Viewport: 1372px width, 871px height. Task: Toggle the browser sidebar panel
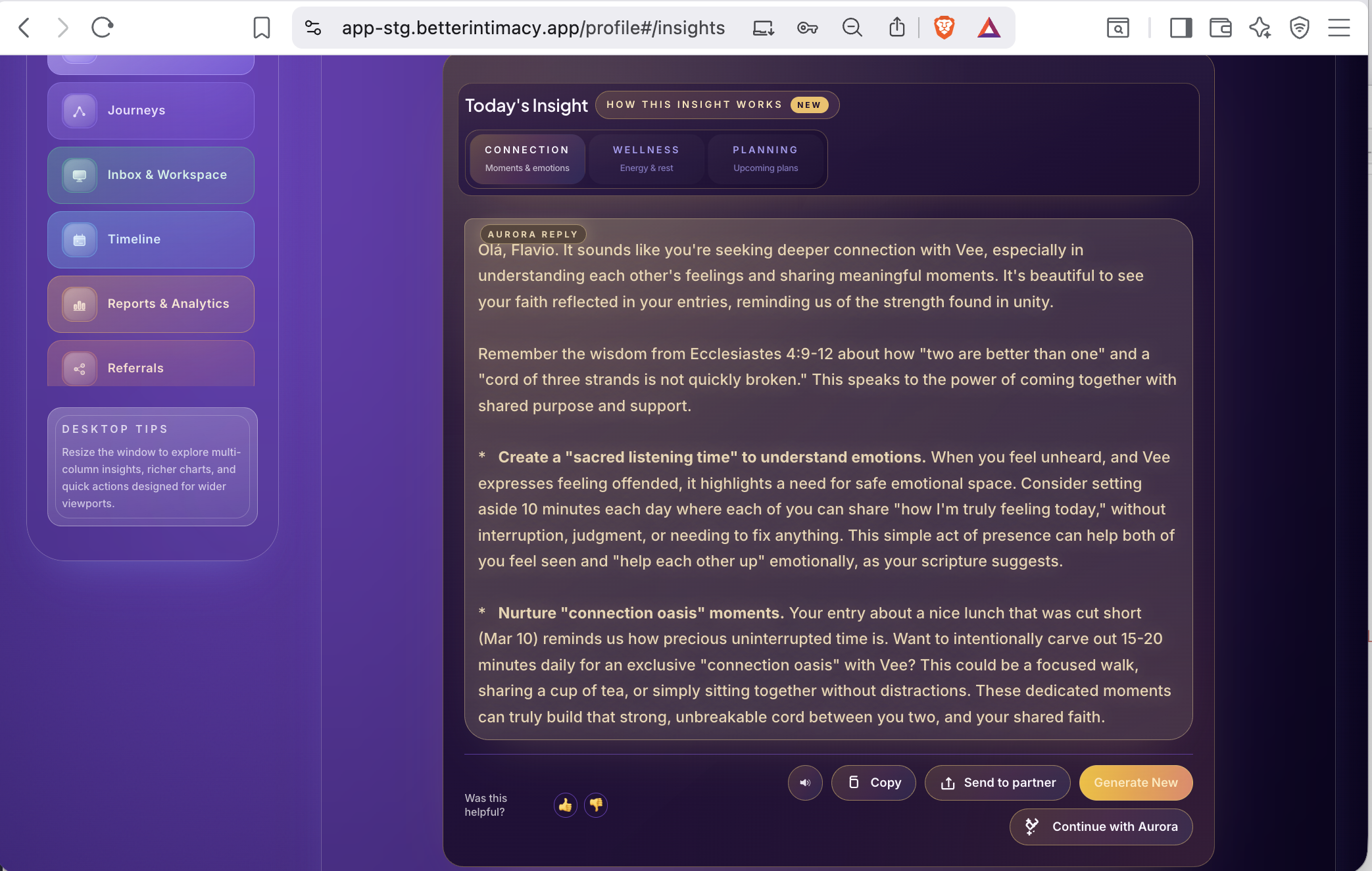[x=1179, y=28]
